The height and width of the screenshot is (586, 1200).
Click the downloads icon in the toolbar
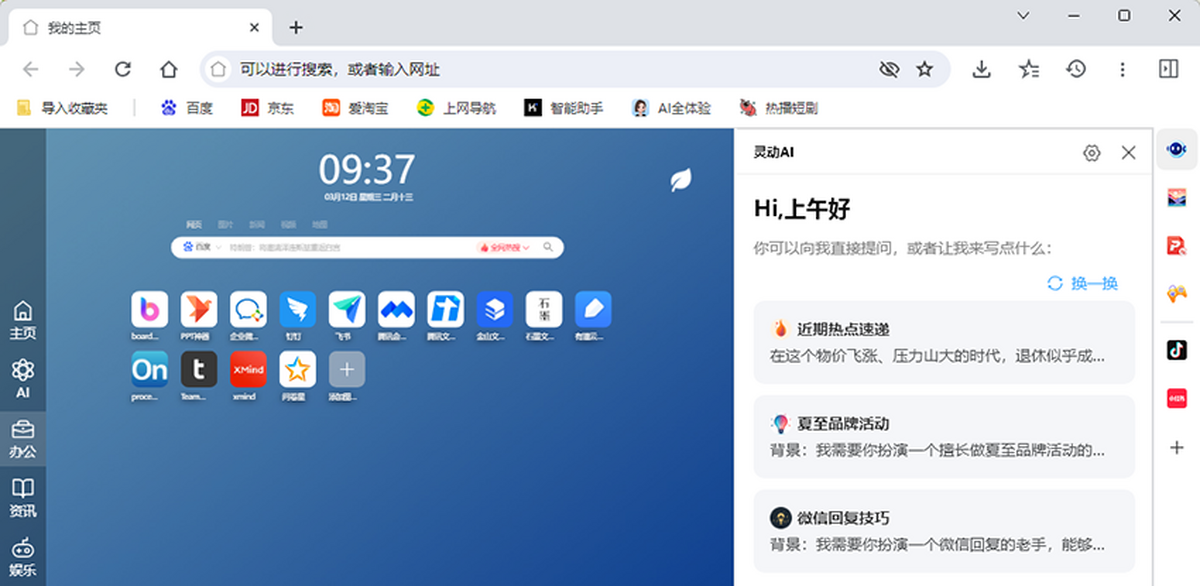click(981, 69)
